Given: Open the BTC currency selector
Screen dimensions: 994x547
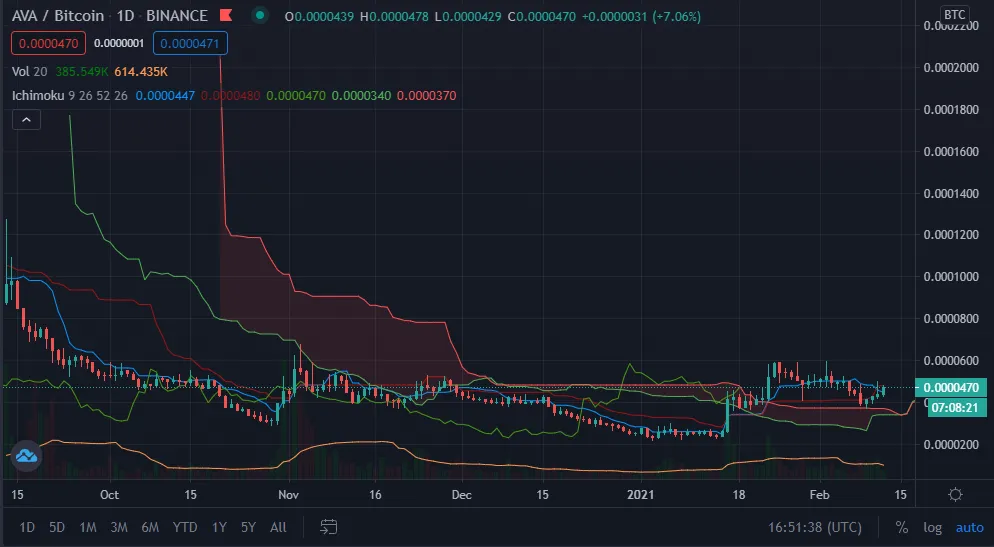Looking at the screenshot, I should point(954,15).
